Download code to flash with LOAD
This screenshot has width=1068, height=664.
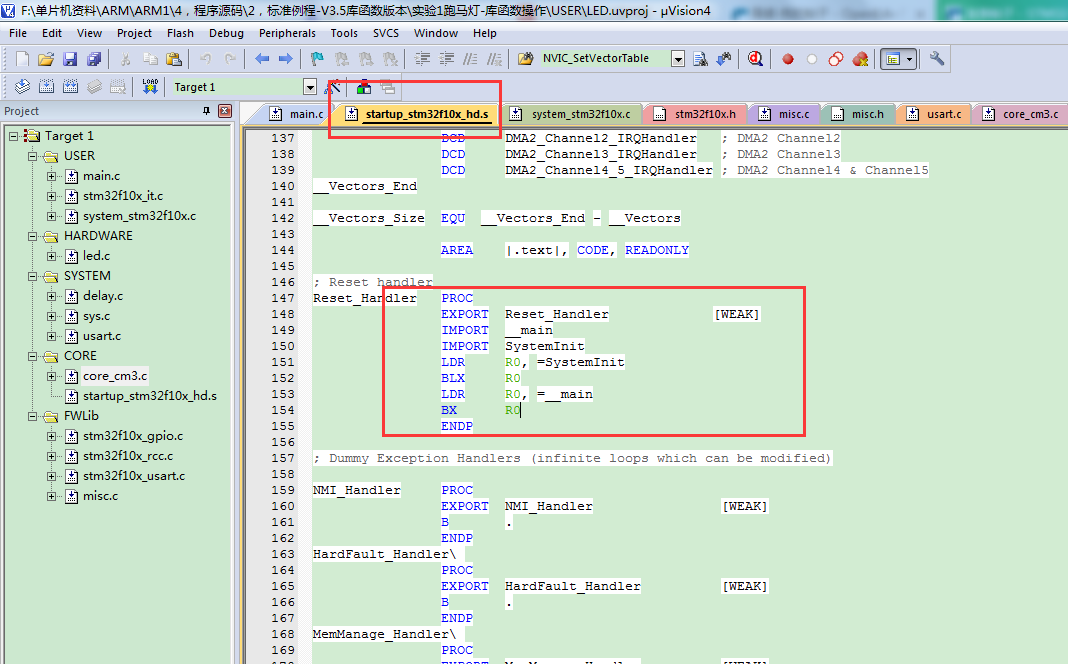point(150,86)
